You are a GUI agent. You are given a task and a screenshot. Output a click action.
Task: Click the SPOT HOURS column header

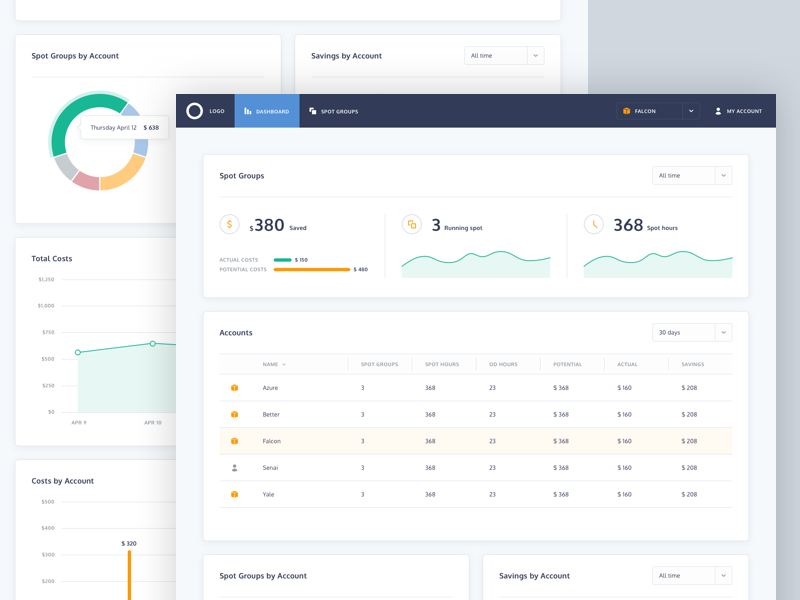coord(442,364)
